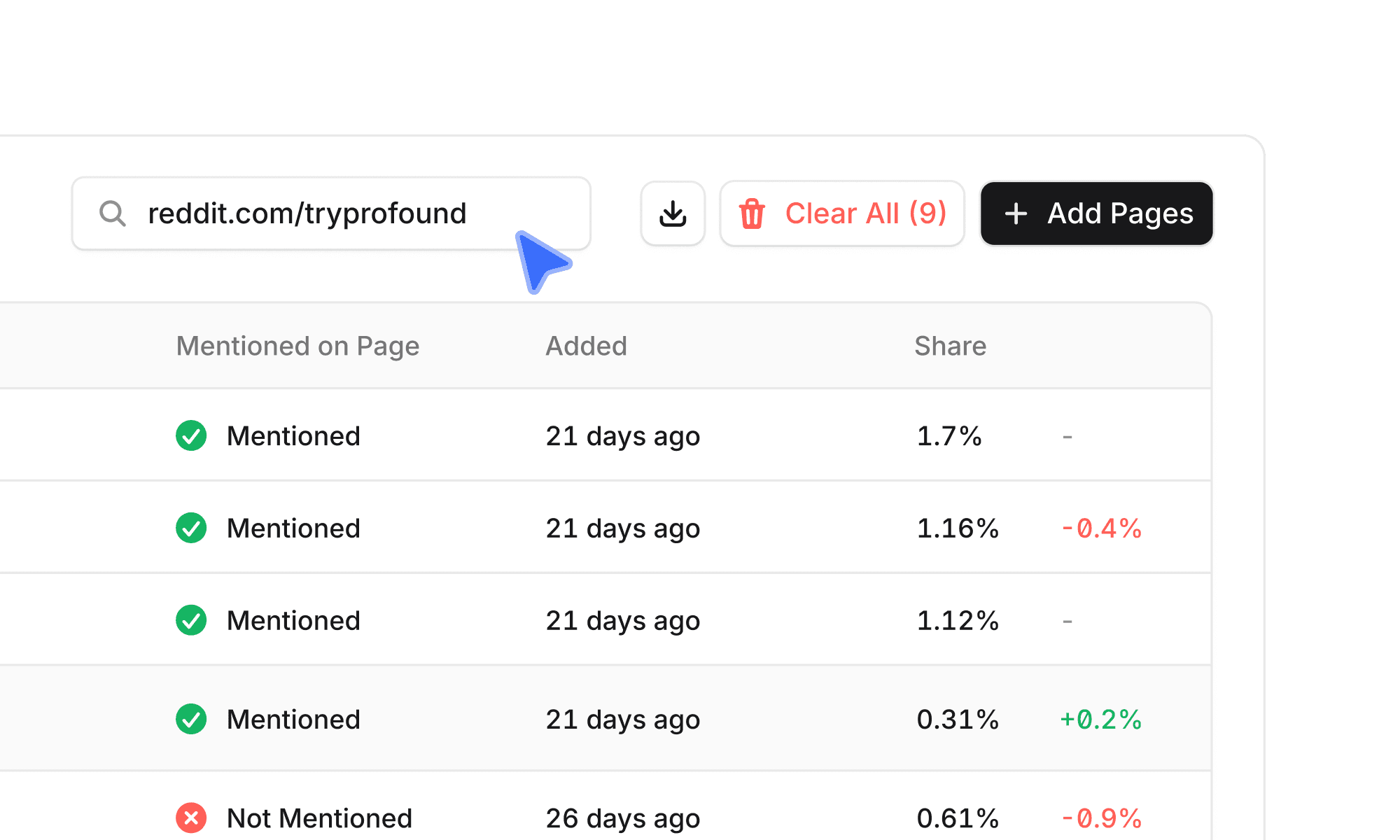Click the Add Pages button
This screenshot has height=840, width=1400.
pos(1096,213)
